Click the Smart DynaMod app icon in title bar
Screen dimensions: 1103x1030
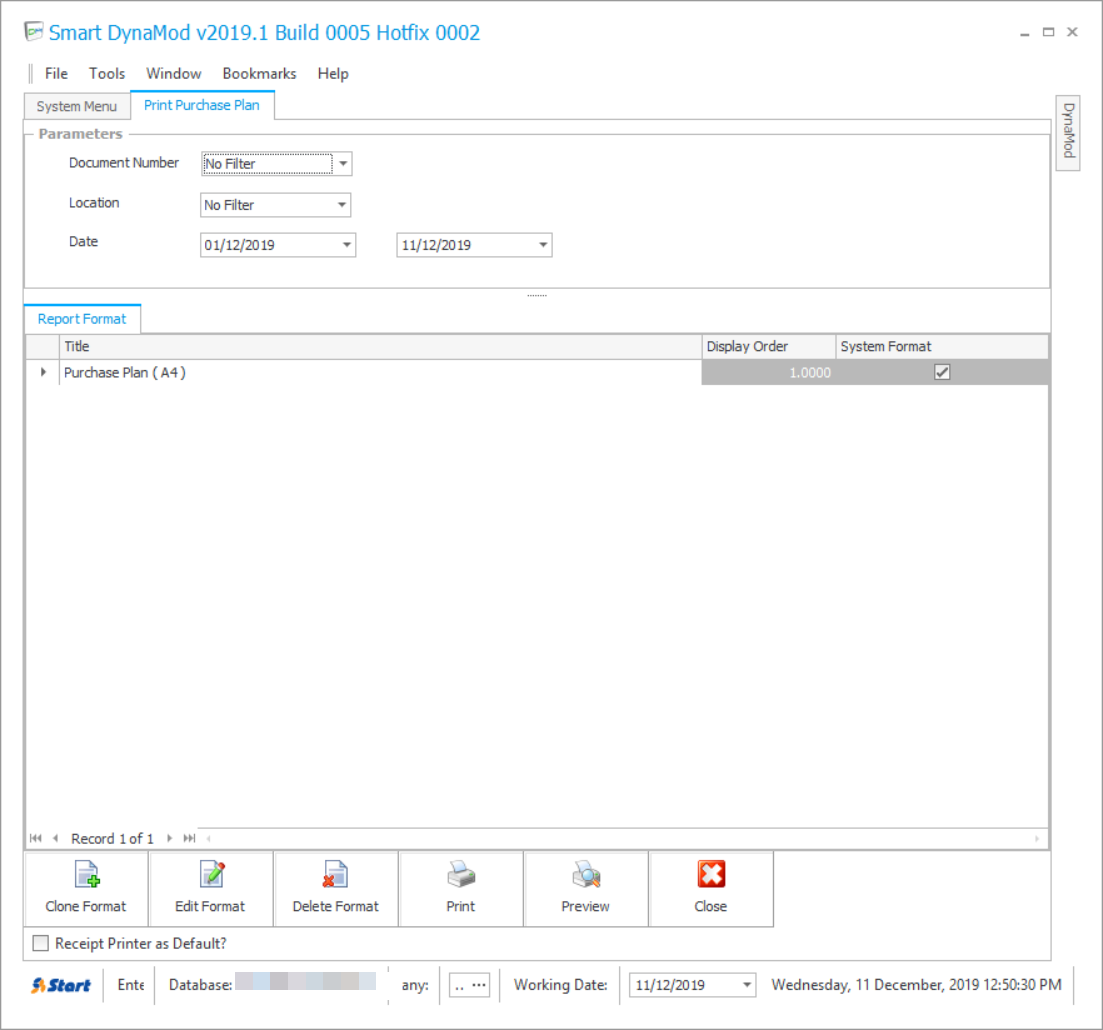[34, 32]
